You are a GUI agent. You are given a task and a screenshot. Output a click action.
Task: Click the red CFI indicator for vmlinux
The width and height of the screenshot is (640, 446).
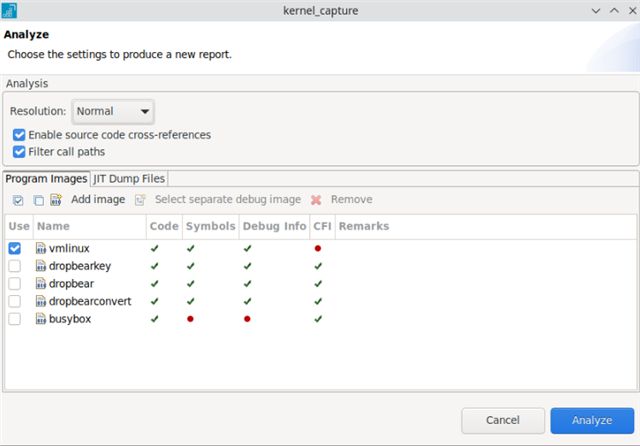coord(318,248)
